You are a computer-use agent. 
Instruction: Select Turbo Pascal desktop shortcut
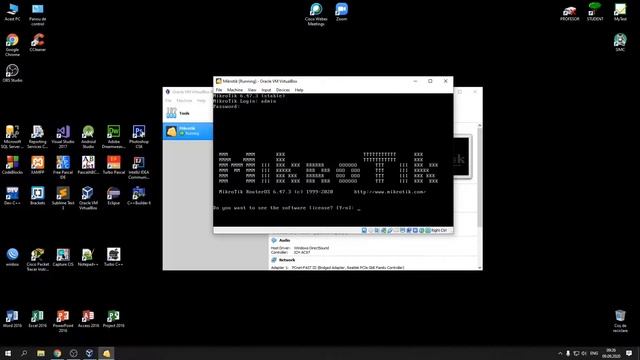pos(113,165)
